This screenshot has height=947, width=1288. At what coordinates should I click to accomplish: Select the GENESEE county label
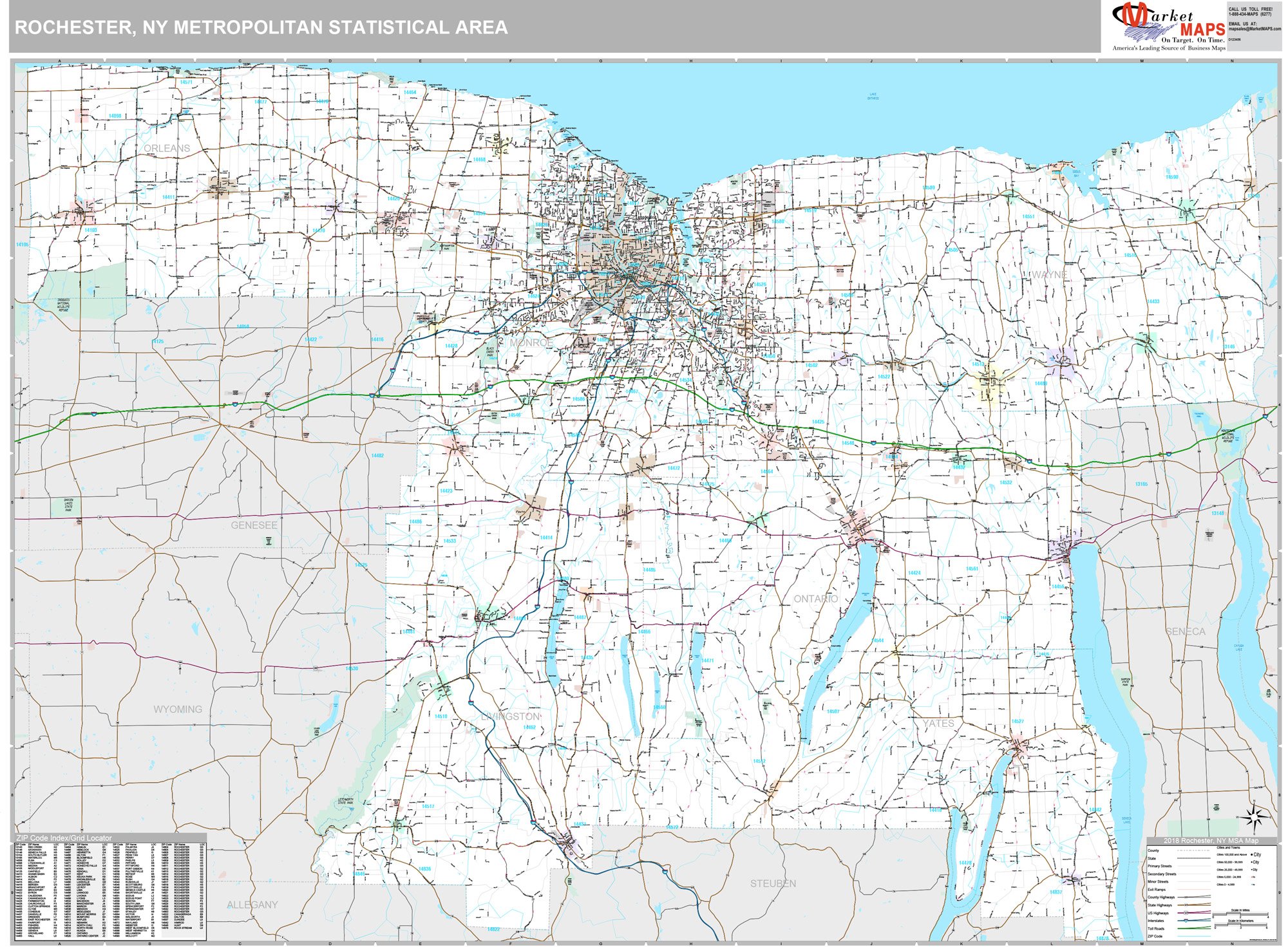click(254, 525)
